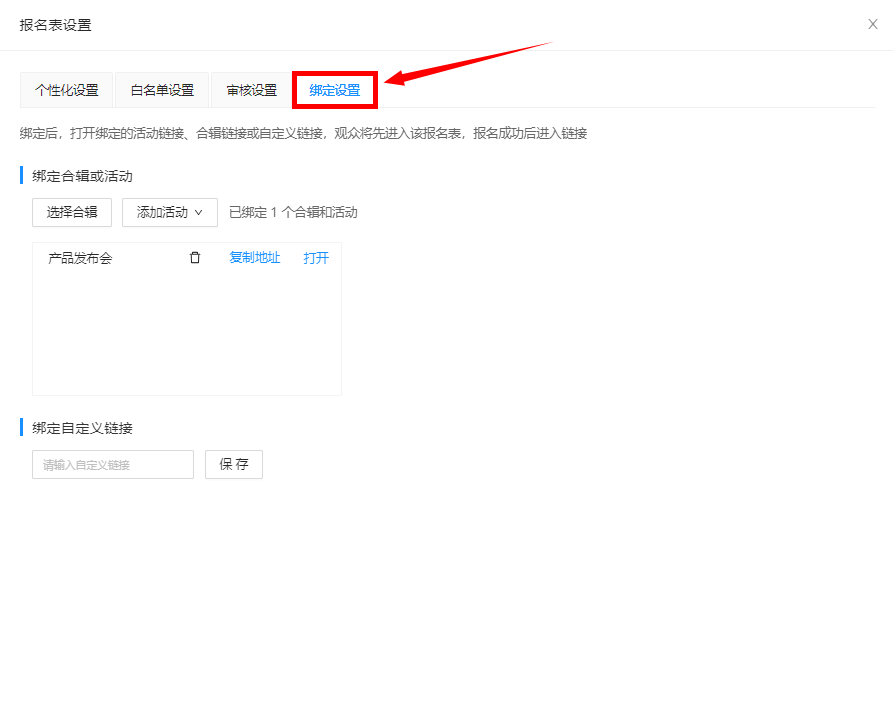Image resolution: width=893 pixels, height=702 pixels.
Task: Go to the 审核设置 tab
Action: pos(252,90)
